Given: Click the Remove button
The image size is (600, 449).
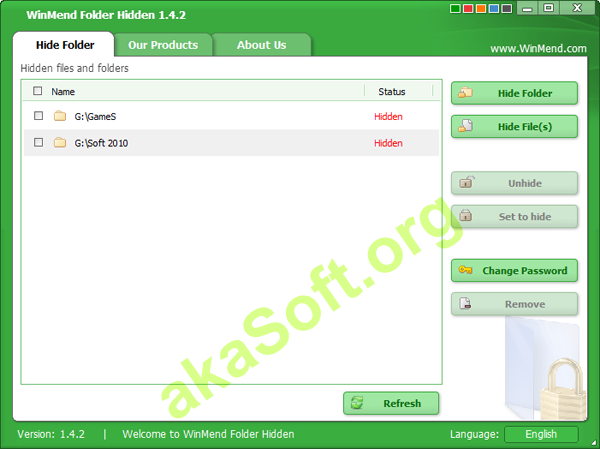Looking at the screenshot, I should point(514,304).
